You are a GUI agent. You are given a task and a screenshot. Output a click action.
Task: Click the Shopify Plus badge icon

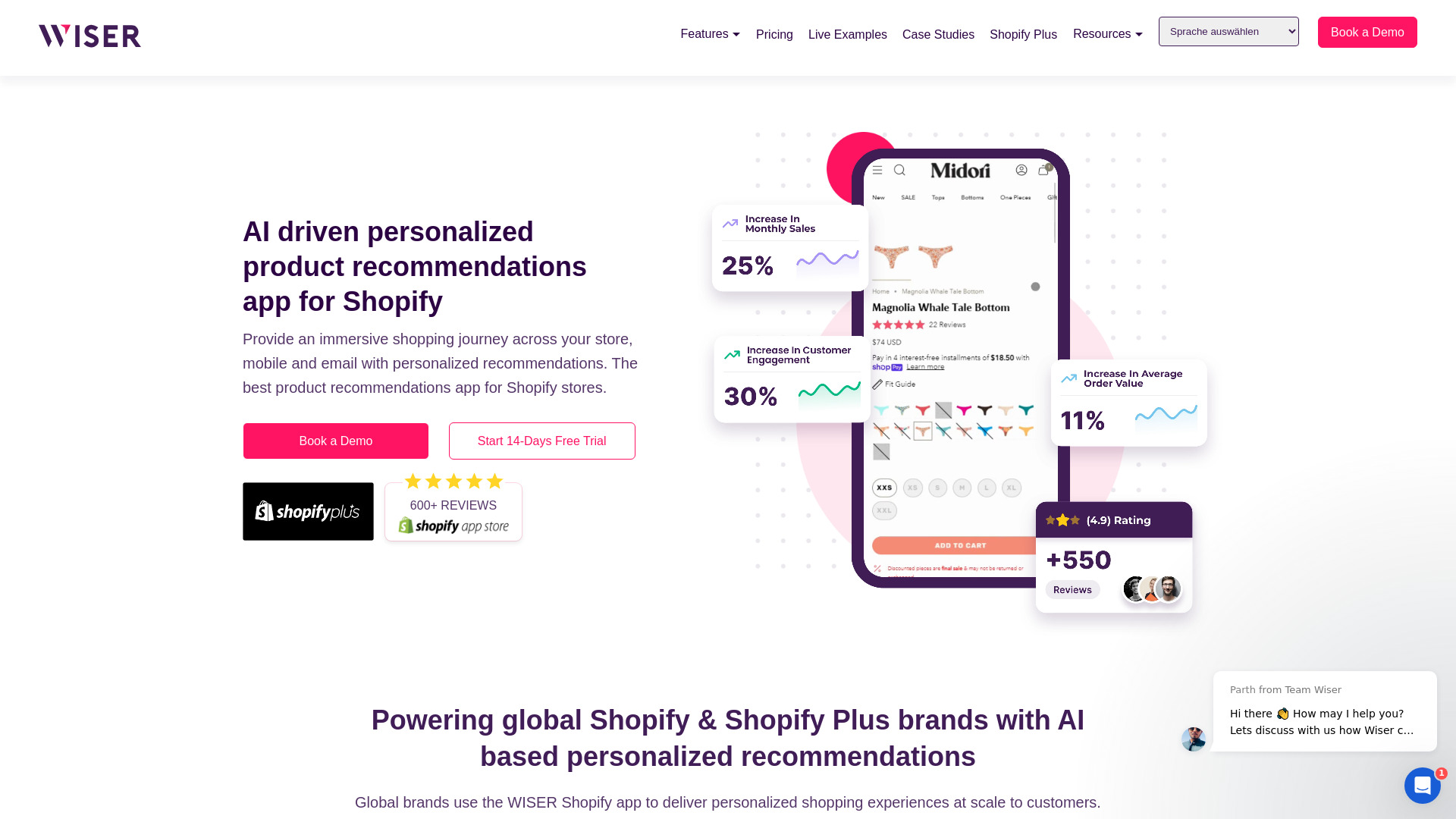point(308,511)
